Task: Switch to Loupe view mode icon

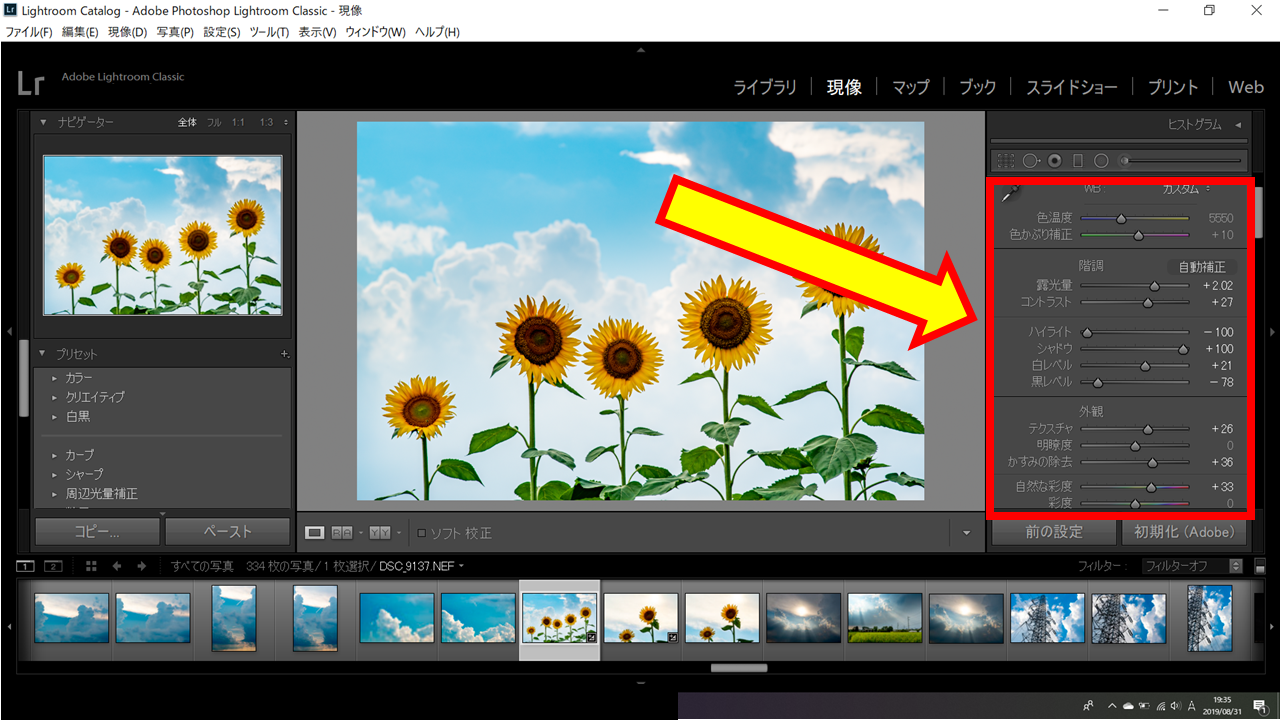Action: [314, 533]
